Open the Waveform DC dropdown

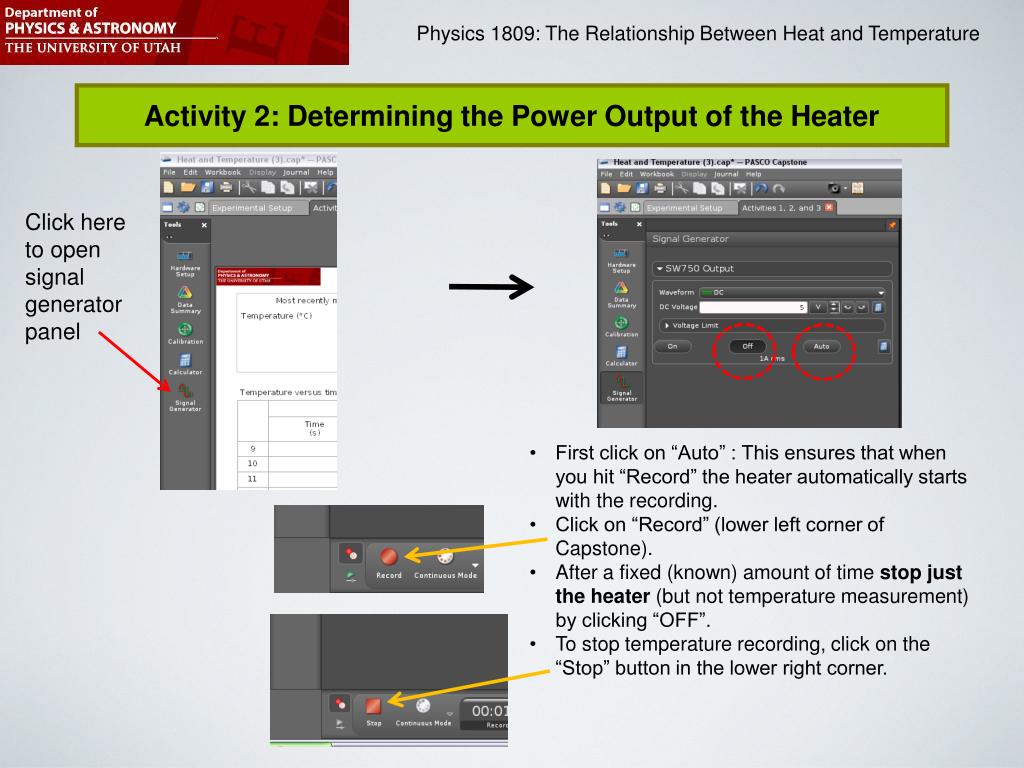point(792,292)
